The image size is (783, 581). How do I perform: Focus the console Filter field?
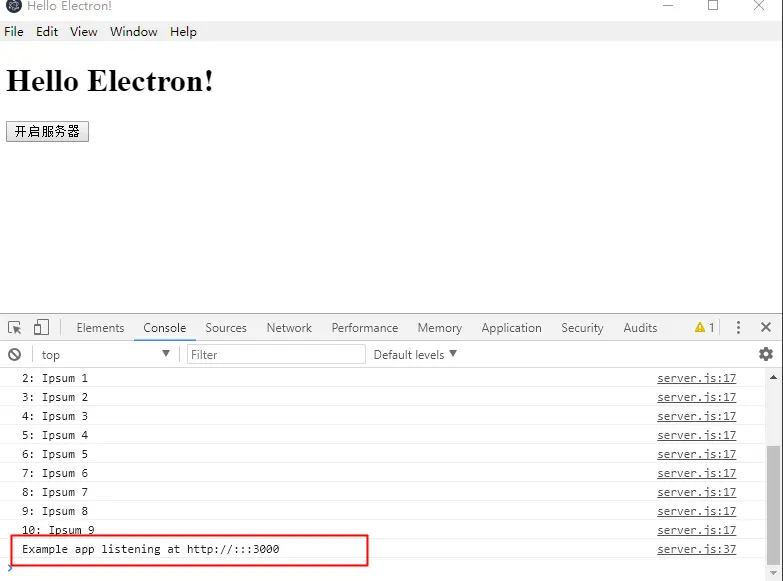click(x=276, y=355)
